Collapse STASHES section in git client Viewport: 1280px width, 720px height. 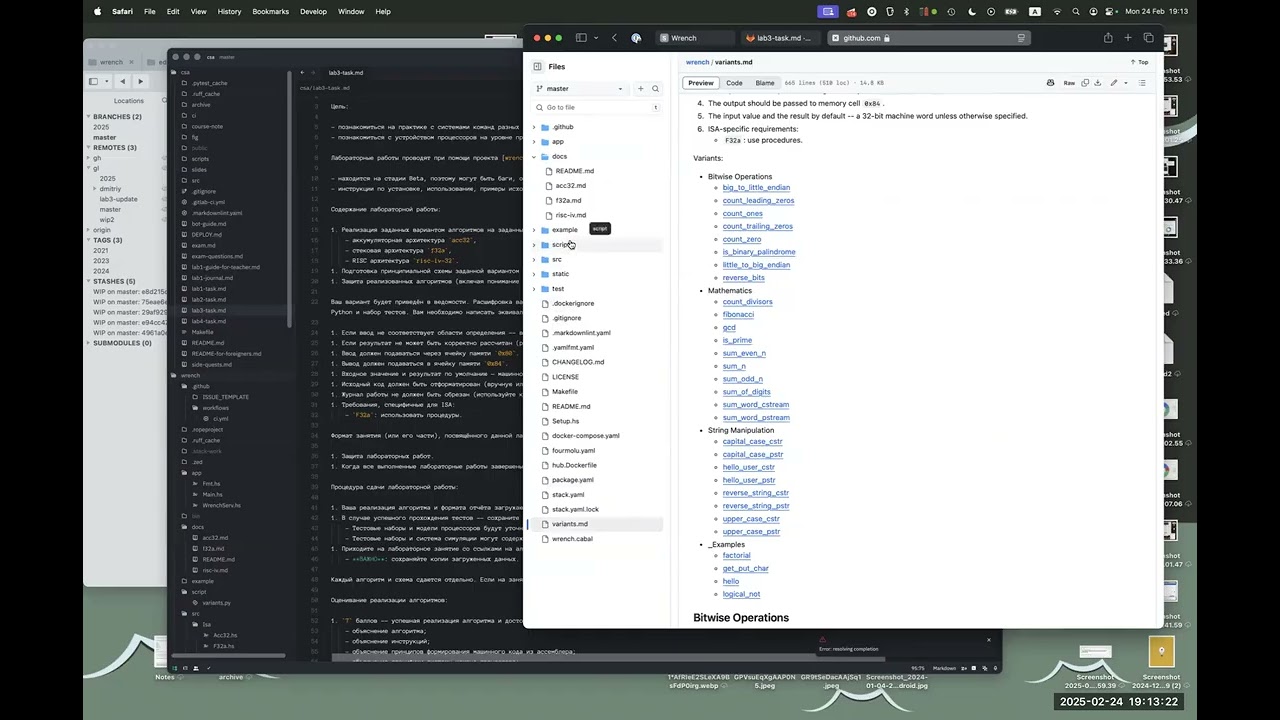coord(88,281)
